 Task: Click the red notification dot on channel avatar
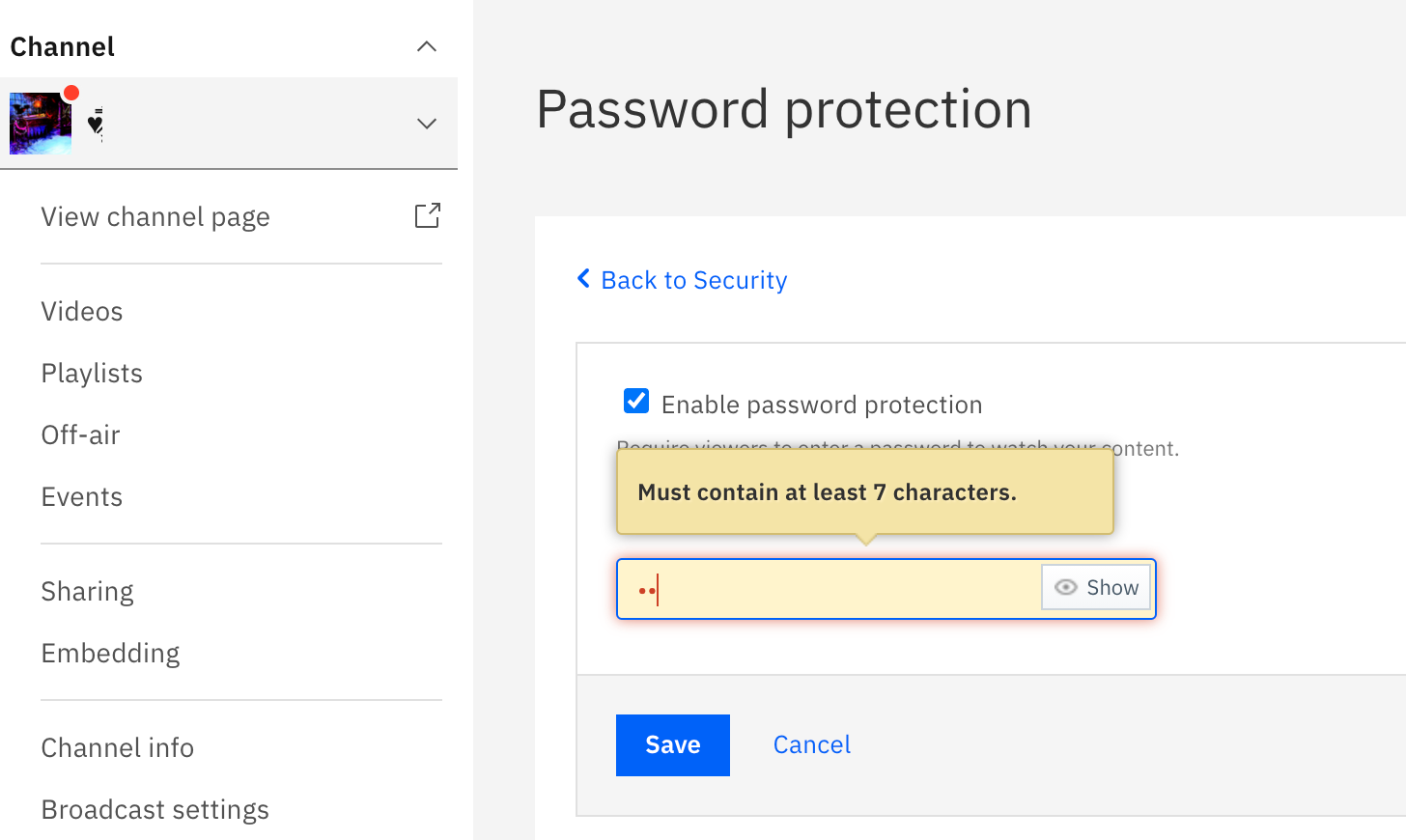(x=71, y=93)
